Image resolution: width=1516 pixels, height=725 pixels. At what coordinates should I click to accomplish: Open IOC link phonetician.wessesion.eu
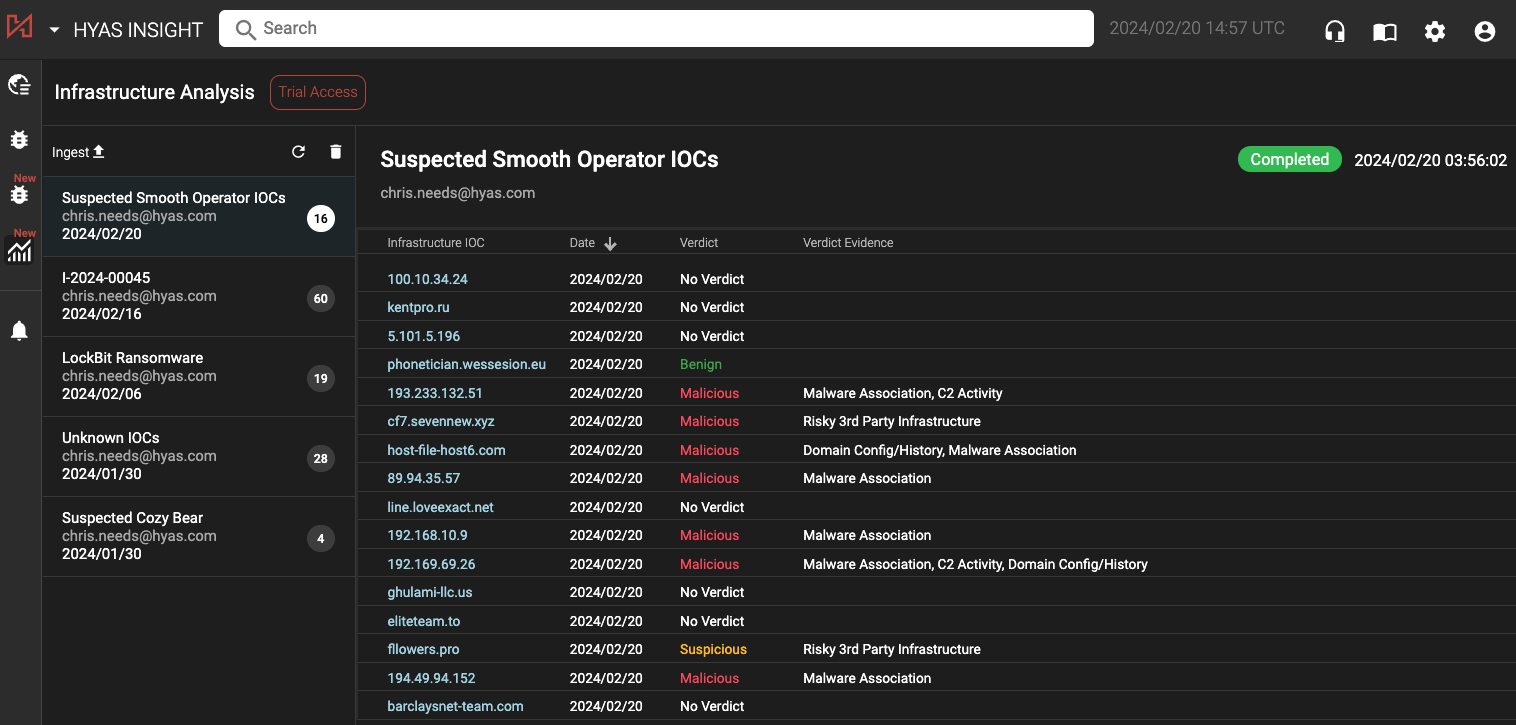467,364
